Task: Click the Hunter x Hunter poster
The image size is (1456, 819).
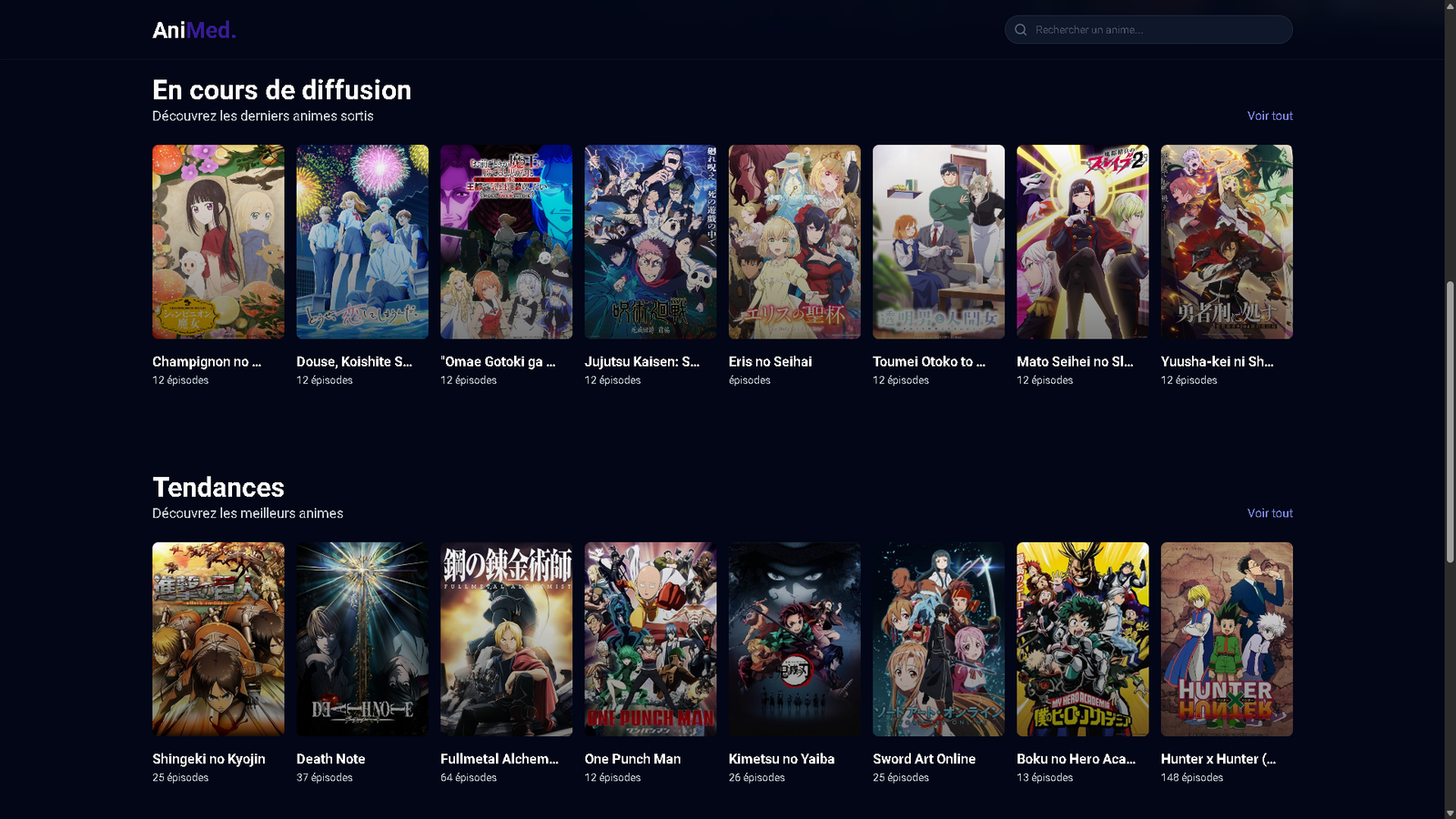Action: click(1226, 639)
